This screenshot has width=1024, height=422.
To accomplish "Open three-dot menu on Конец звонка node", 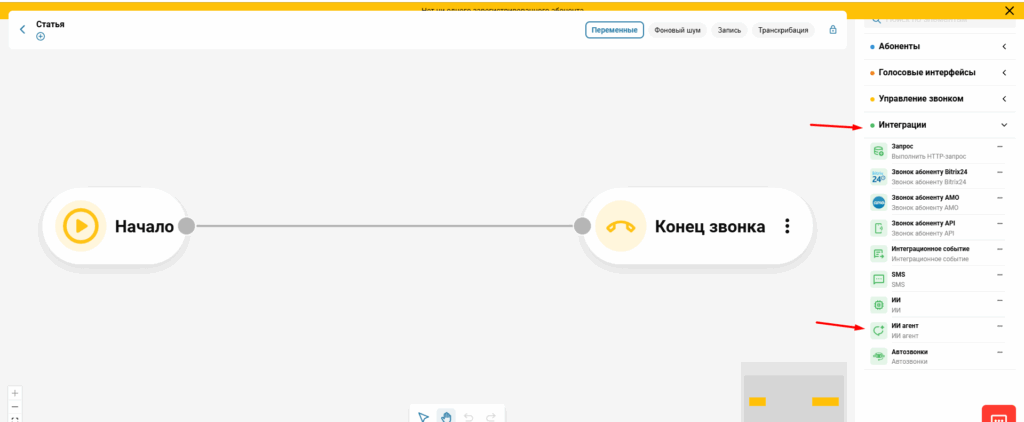I will coord(787,227).
